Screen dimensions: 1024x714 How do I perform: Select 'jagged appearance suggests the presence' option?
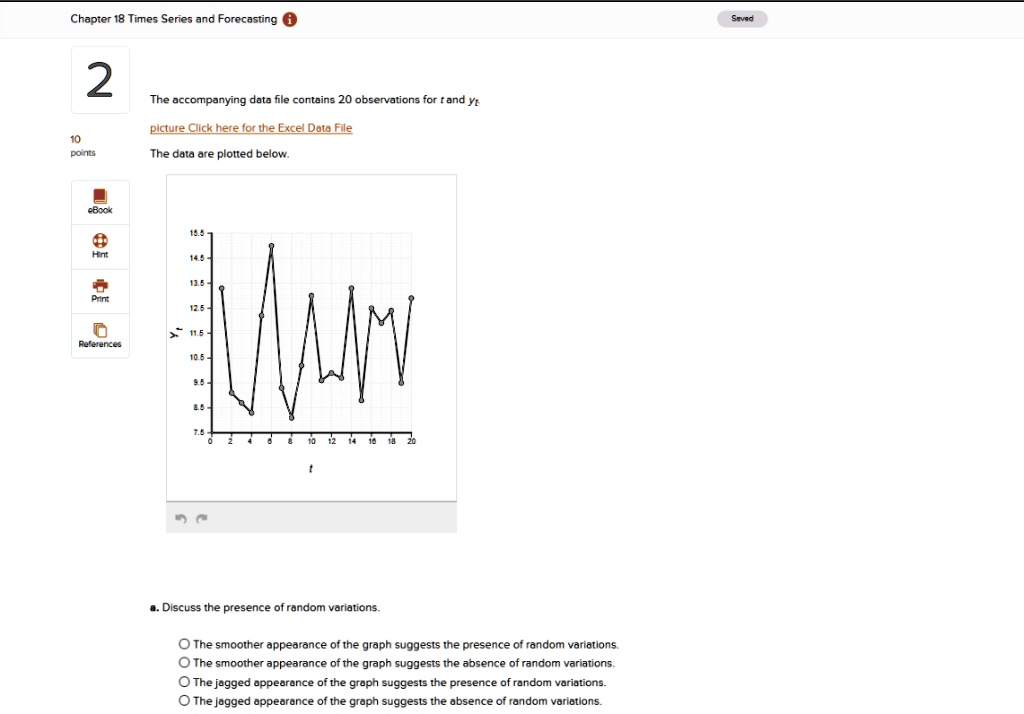[184, 682]
